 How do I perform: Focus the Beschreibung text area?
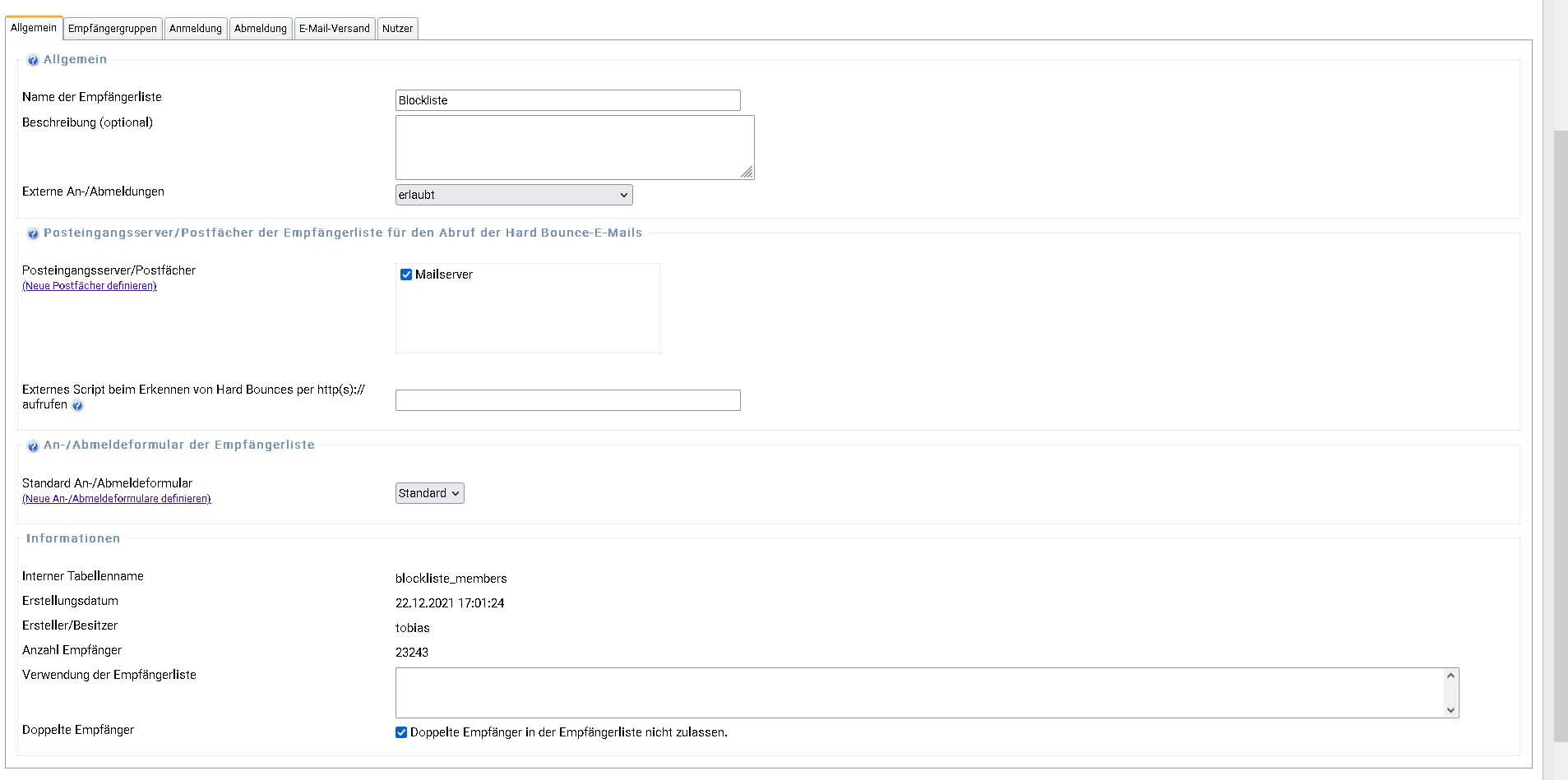(574, 147)
